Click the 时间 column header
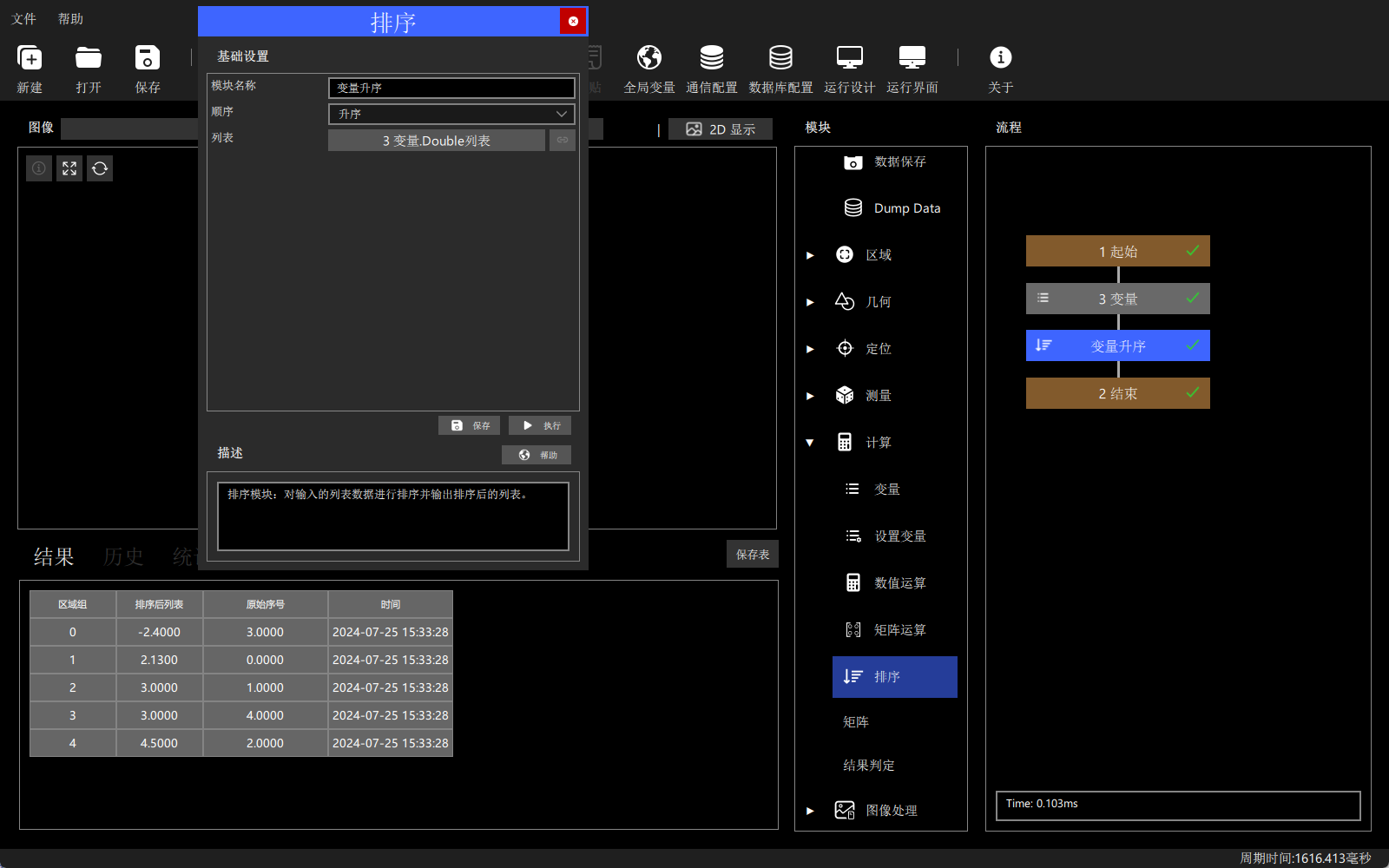The height and width of the screenshot is (868, 1389). pos(391,604)
